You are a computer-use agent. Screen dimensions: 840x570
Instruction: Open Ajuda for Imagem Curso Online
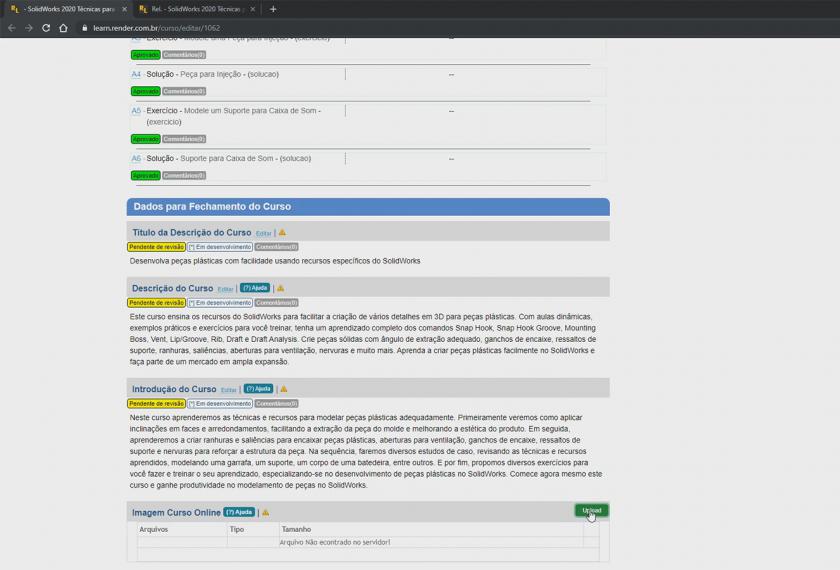tap(239, 513)
